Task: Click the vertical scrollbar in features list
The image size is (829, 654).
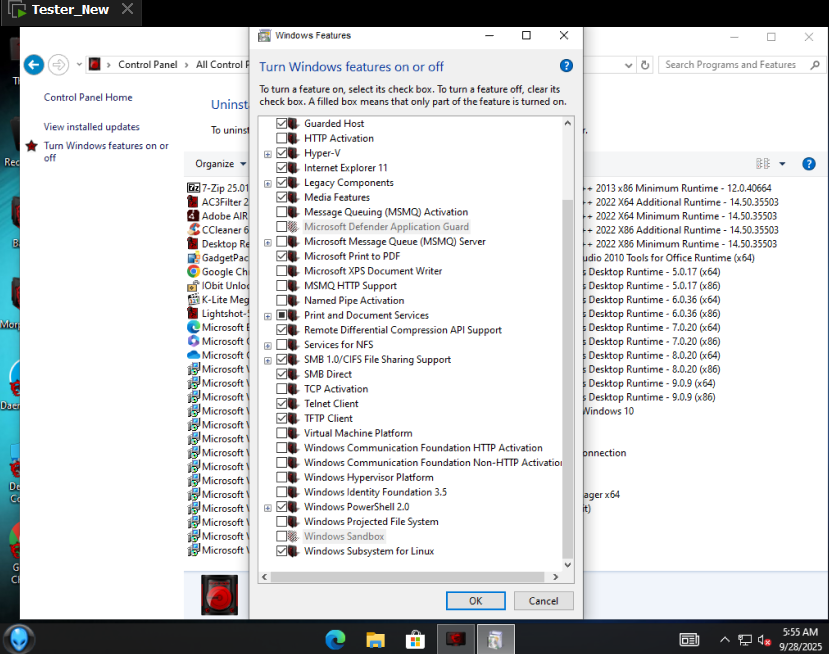Action: click(x=567, y=378)
